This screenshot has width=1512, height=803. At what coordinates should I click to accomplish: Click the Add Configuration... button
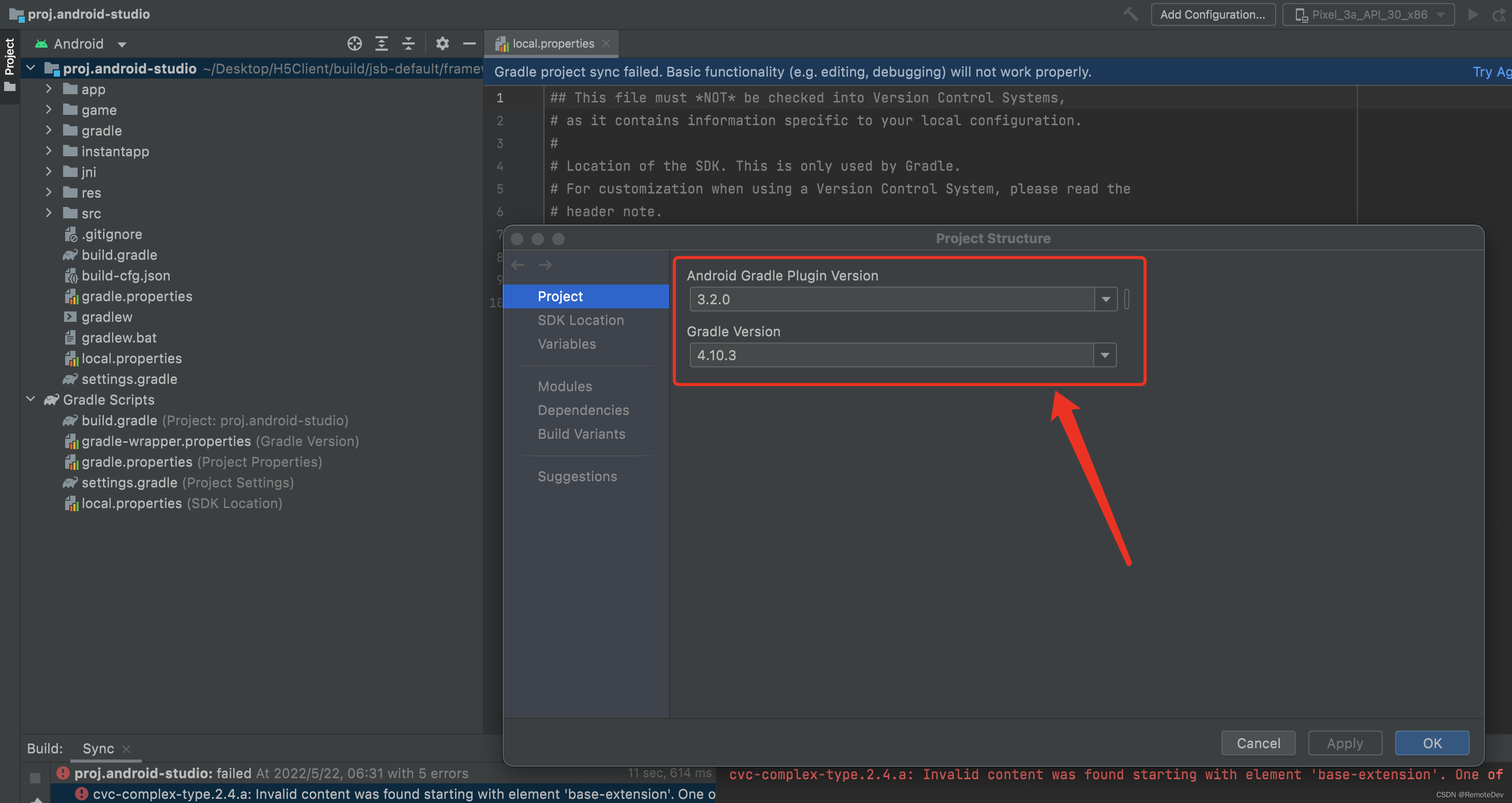(1213, 14)
